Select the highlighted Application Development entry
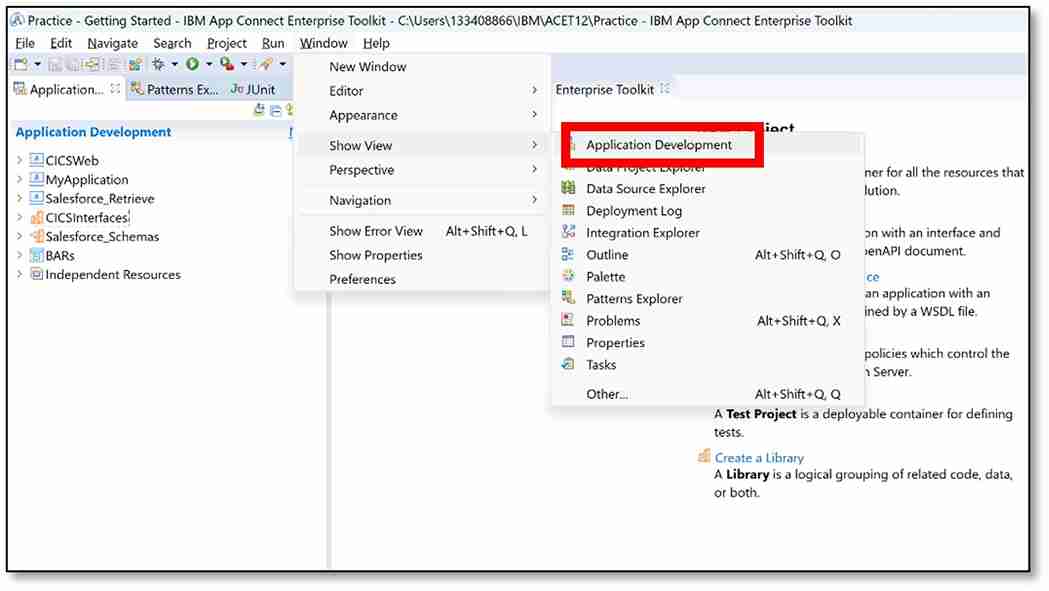1049x591 pixels. (661, 144)
